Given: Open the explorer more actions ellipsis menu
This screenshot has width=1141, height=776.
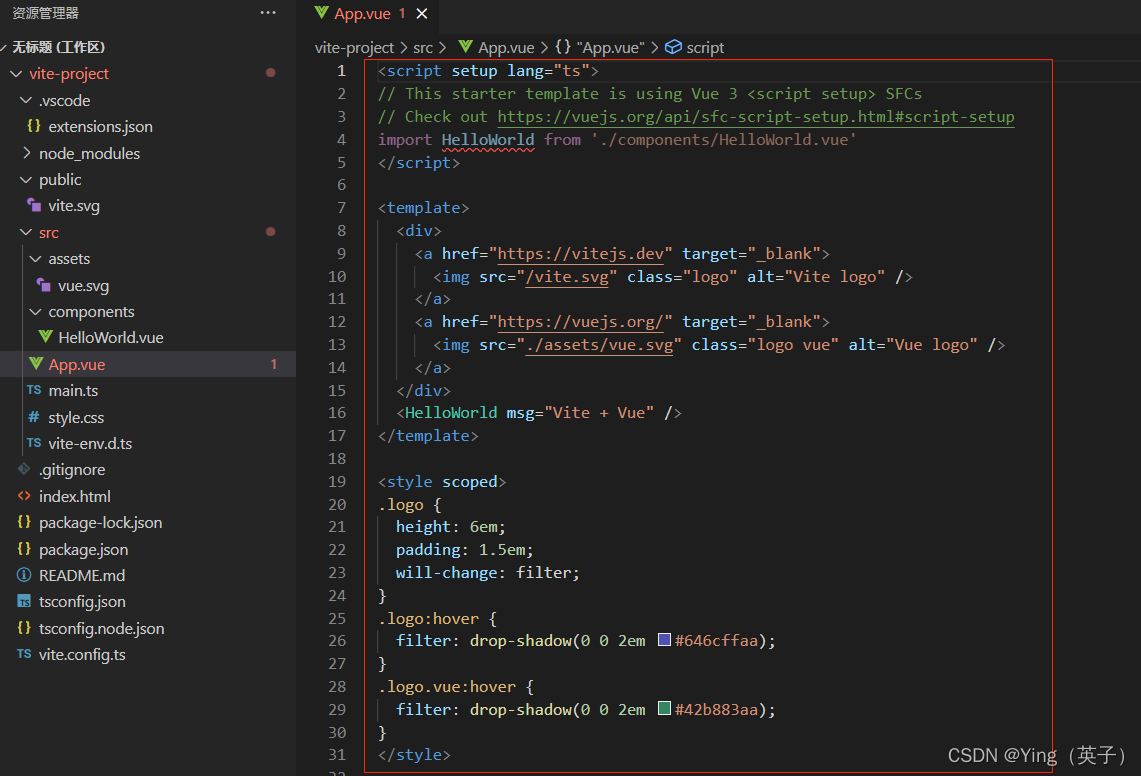Looking at the screenshot, I should (268, 13).
